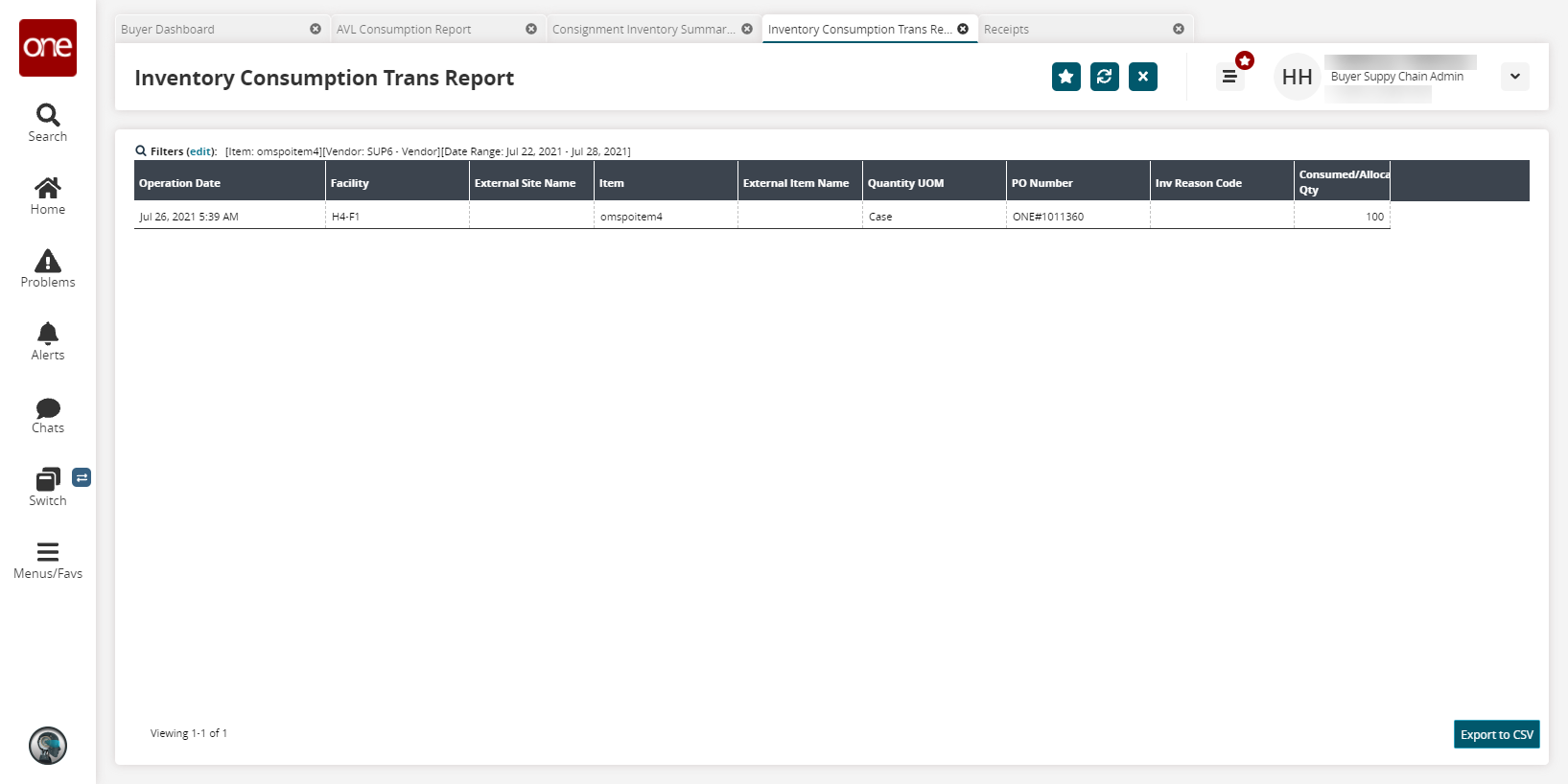
Task: Close report using the X button
Action: (x=1142, y=77)
